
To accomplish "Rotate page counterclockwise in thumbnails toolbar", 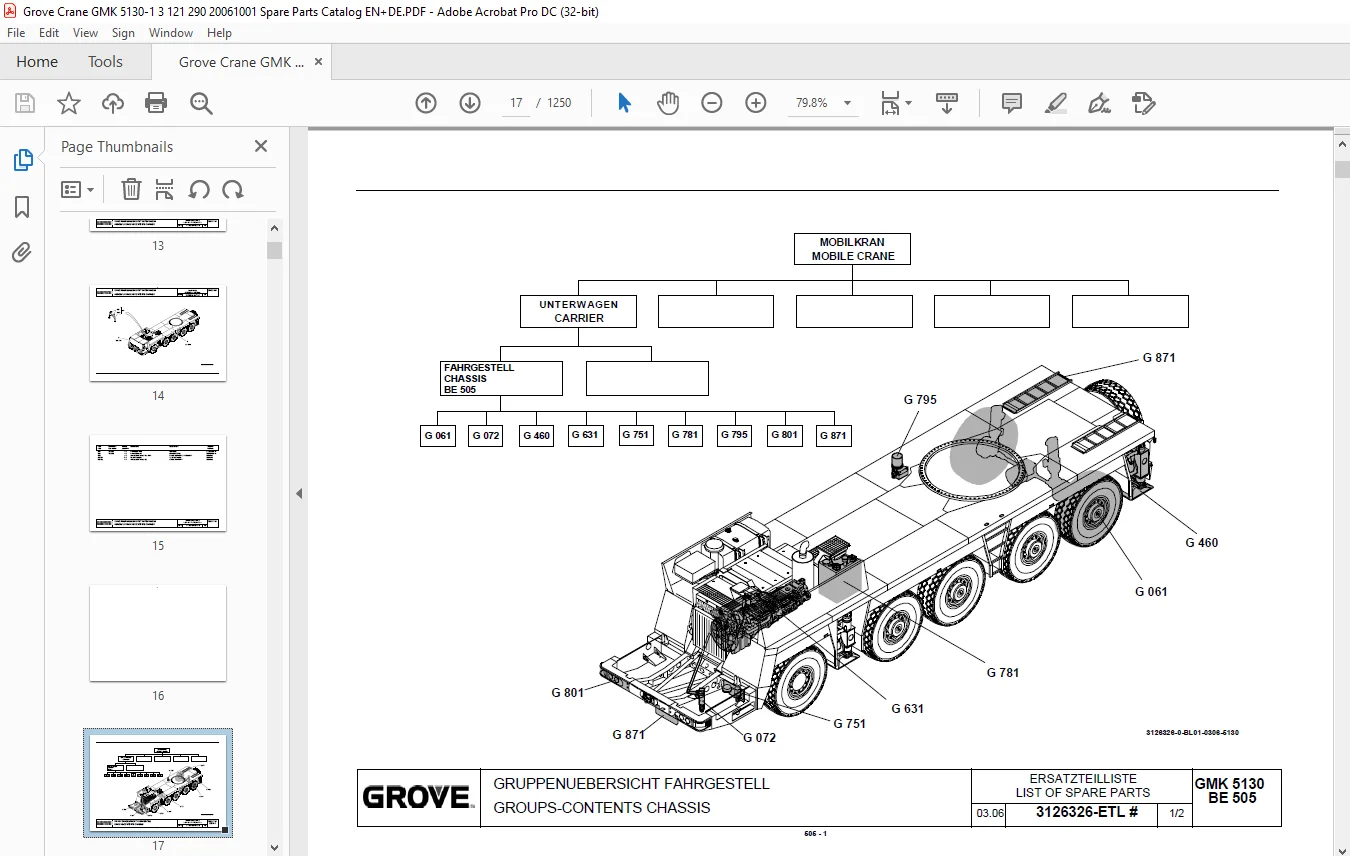I will (199, 189).
